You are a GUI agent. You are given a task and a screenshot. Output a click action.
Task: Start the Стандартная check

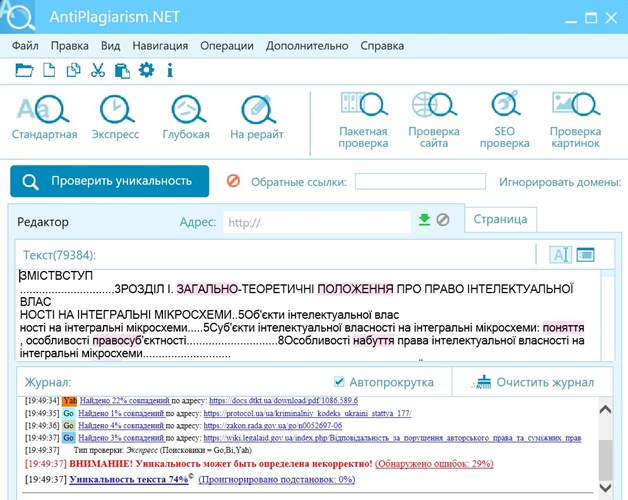(44, 117)
